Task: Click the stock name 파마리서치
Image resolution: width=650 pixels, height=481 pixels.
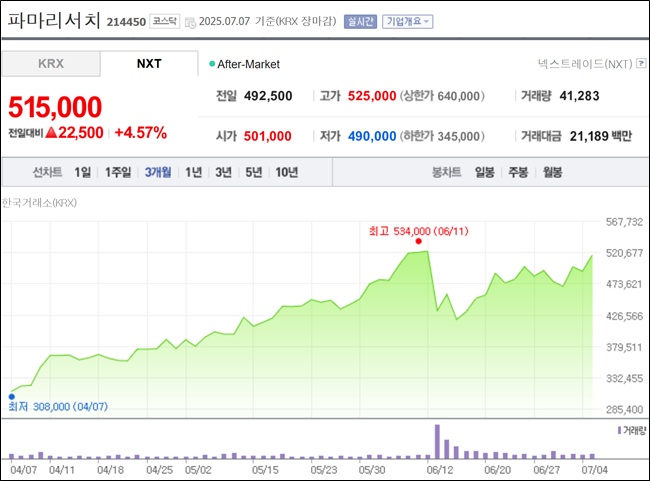Action: (x=54, y=20)
